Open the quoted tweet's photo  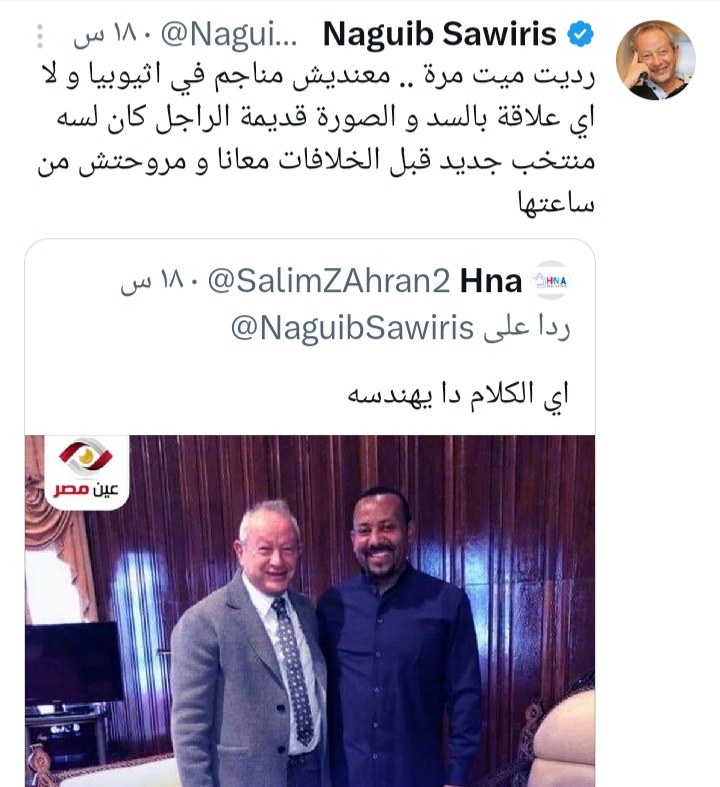point(310,611)
